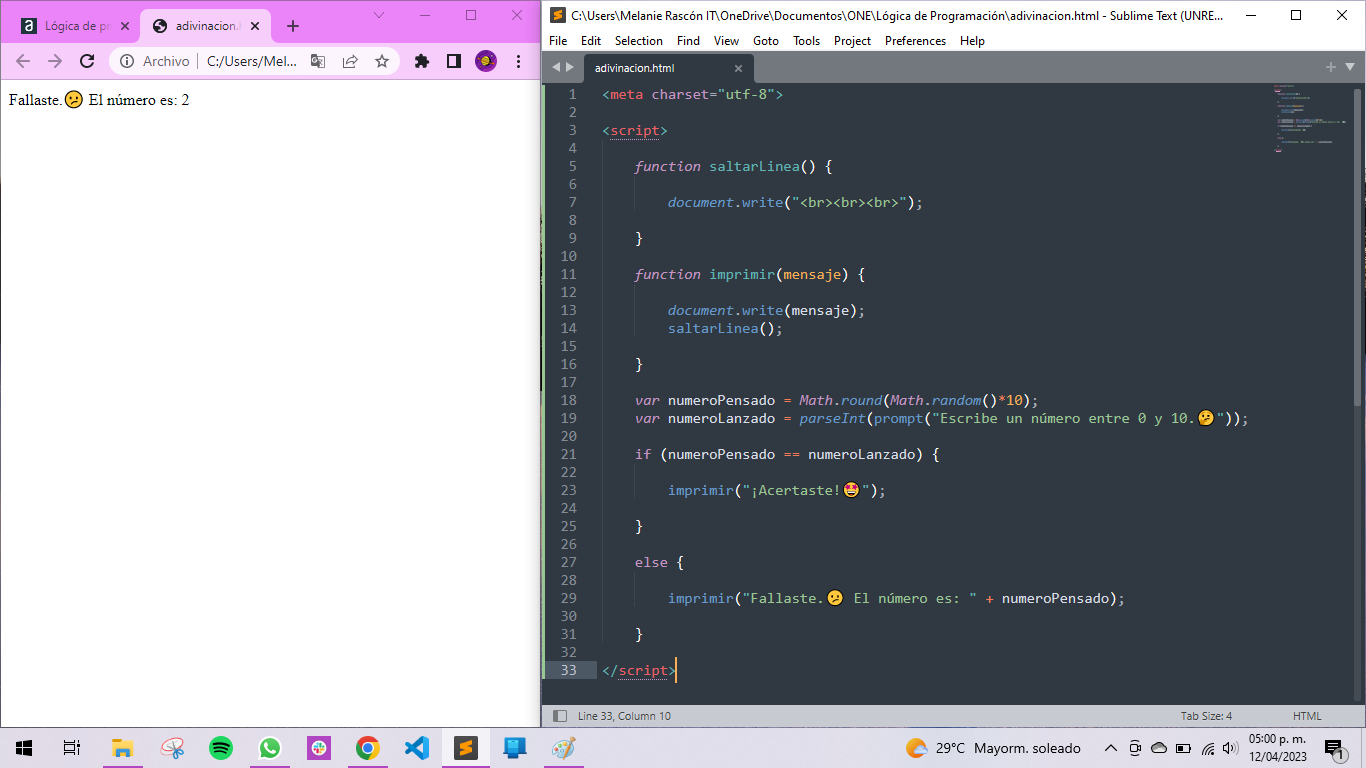This screenshot has height=768, width=1366.
Task: Open Sublime Text File menu
Action: coord(558,41)
